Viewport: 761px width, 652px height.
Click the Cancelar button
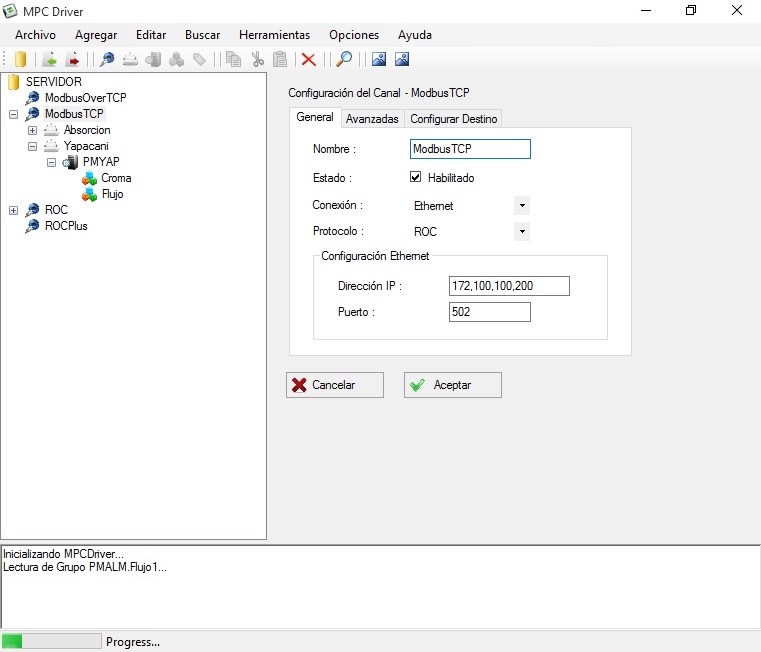[335, 385]
